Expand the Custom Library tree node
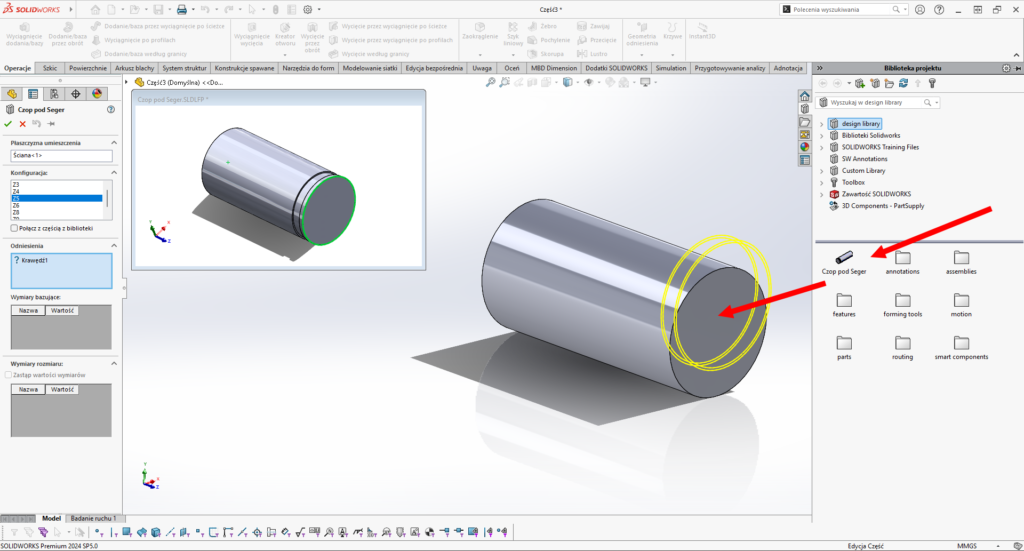 (822, 171)
